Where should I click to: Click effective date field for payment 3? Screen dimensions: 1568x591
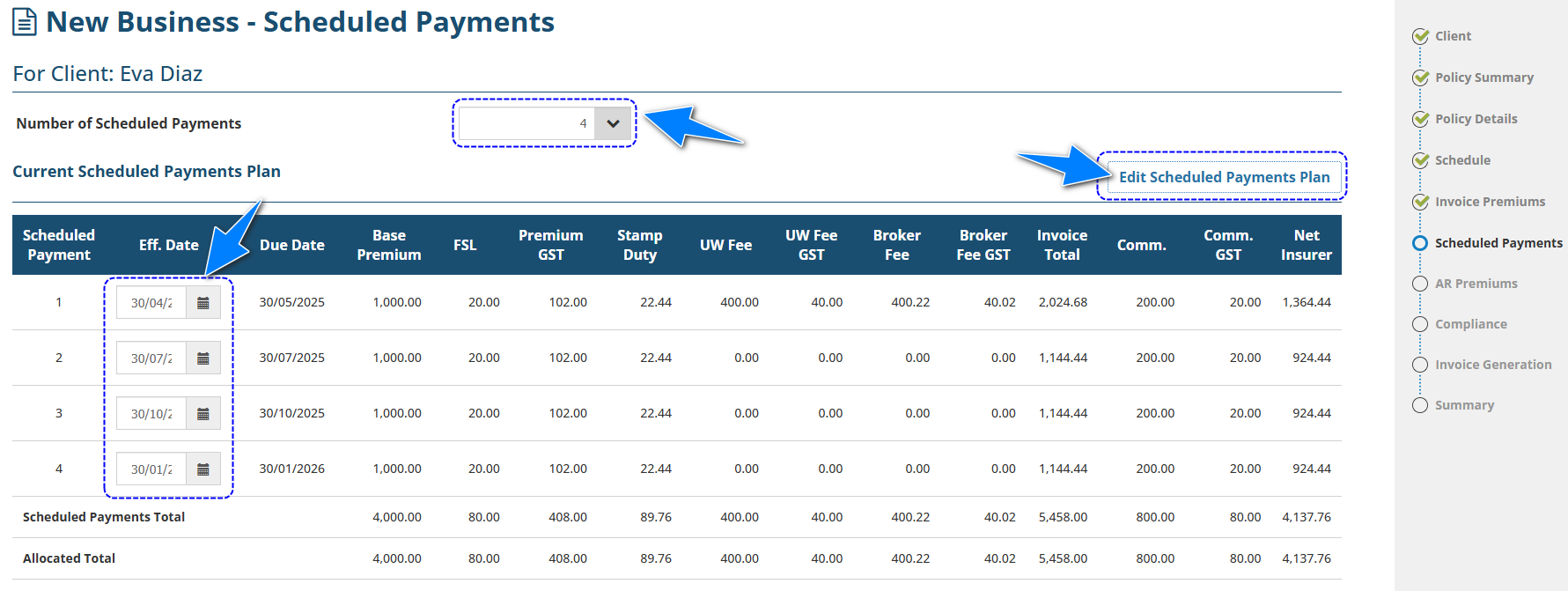point(151,414)
